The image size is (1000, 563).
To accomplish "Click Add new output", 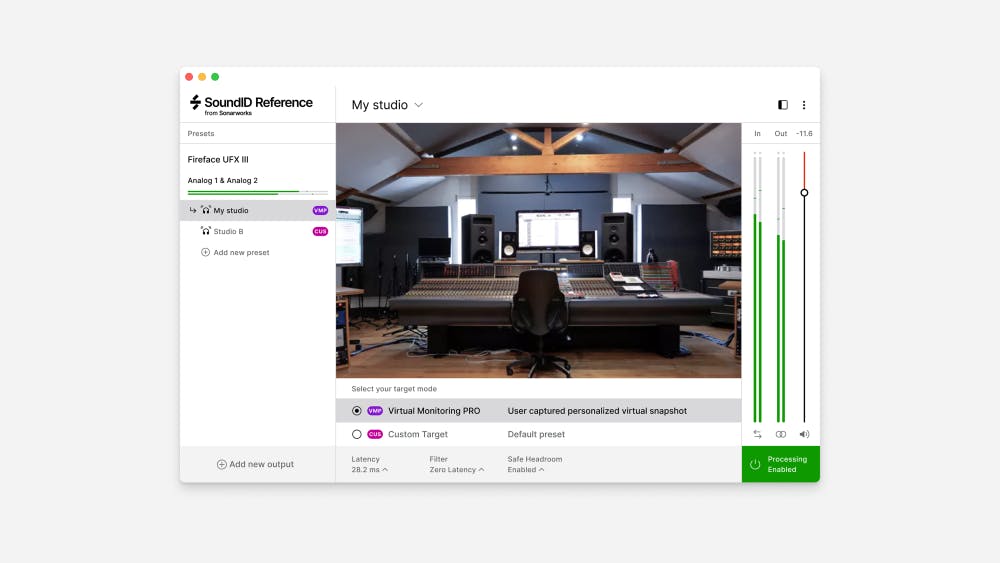I will click(256, 465).
